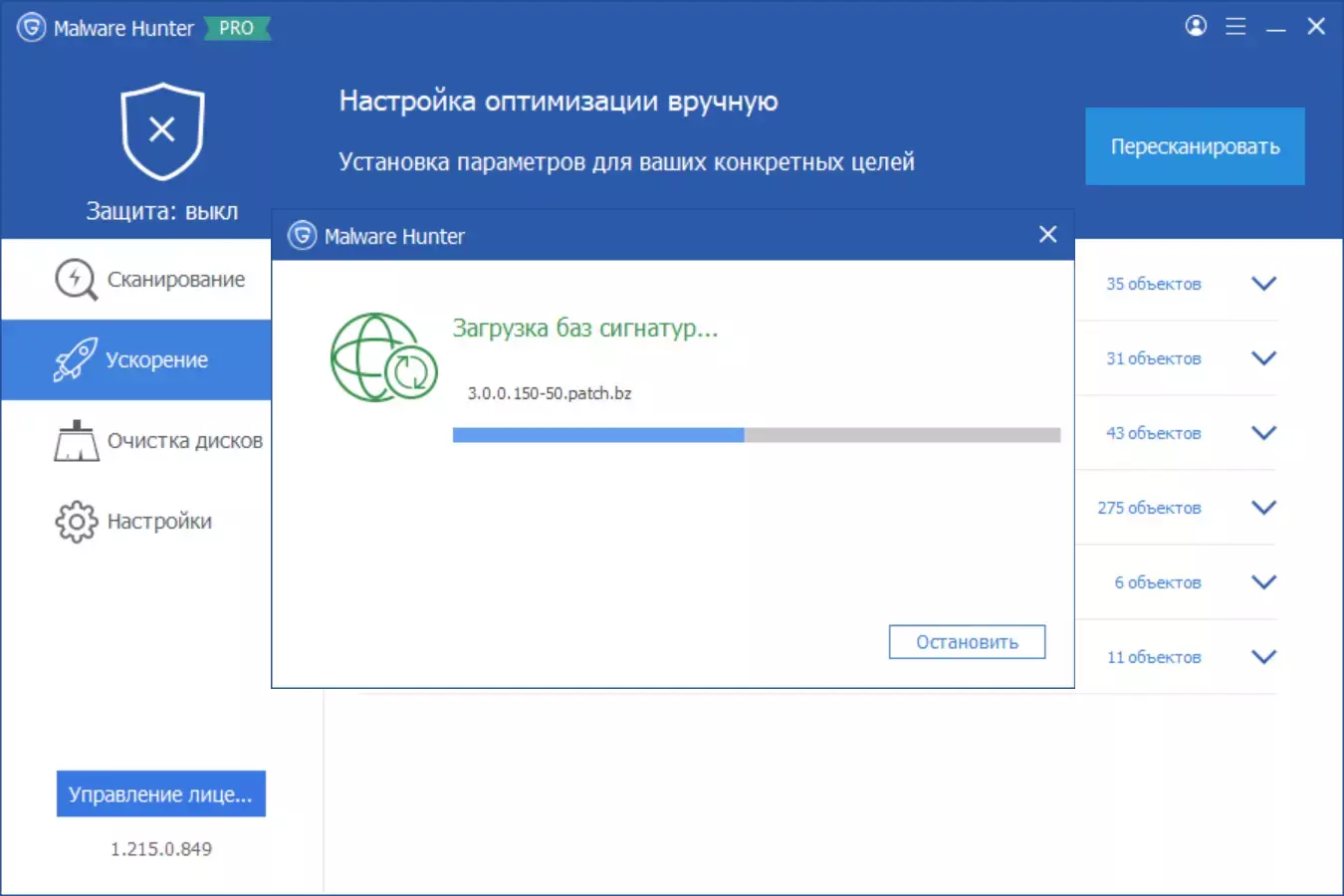Click the protection-off shield icon
Image resolution: width=1344 pixels, height=896 pixels.
162,131
